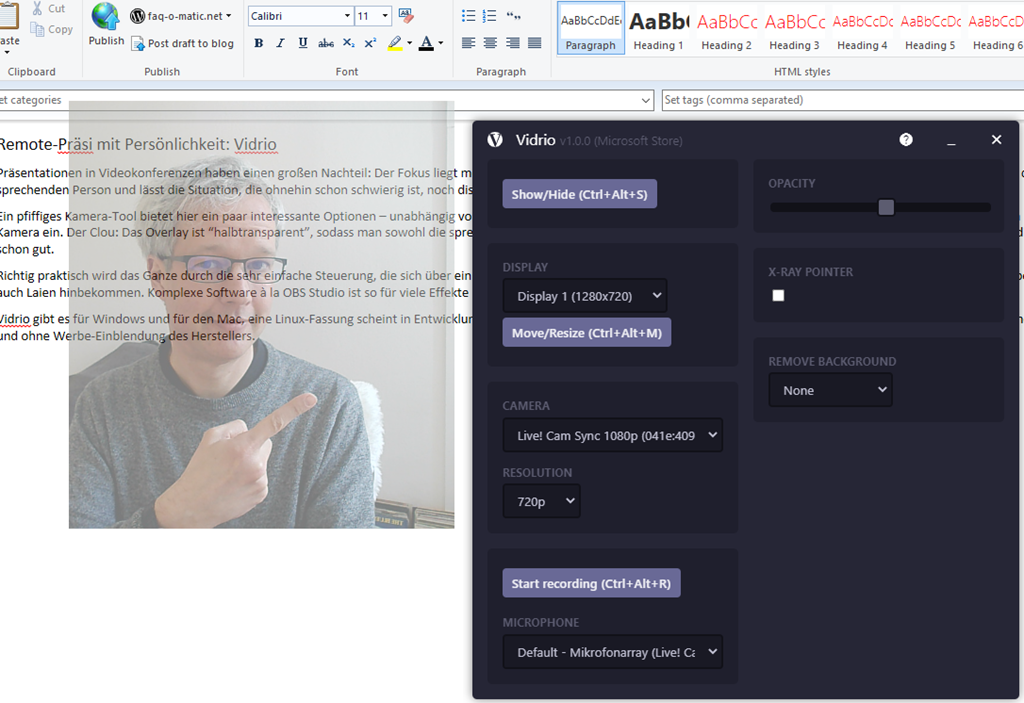
Task: Insert a numbered list
Action: [489, 16]
